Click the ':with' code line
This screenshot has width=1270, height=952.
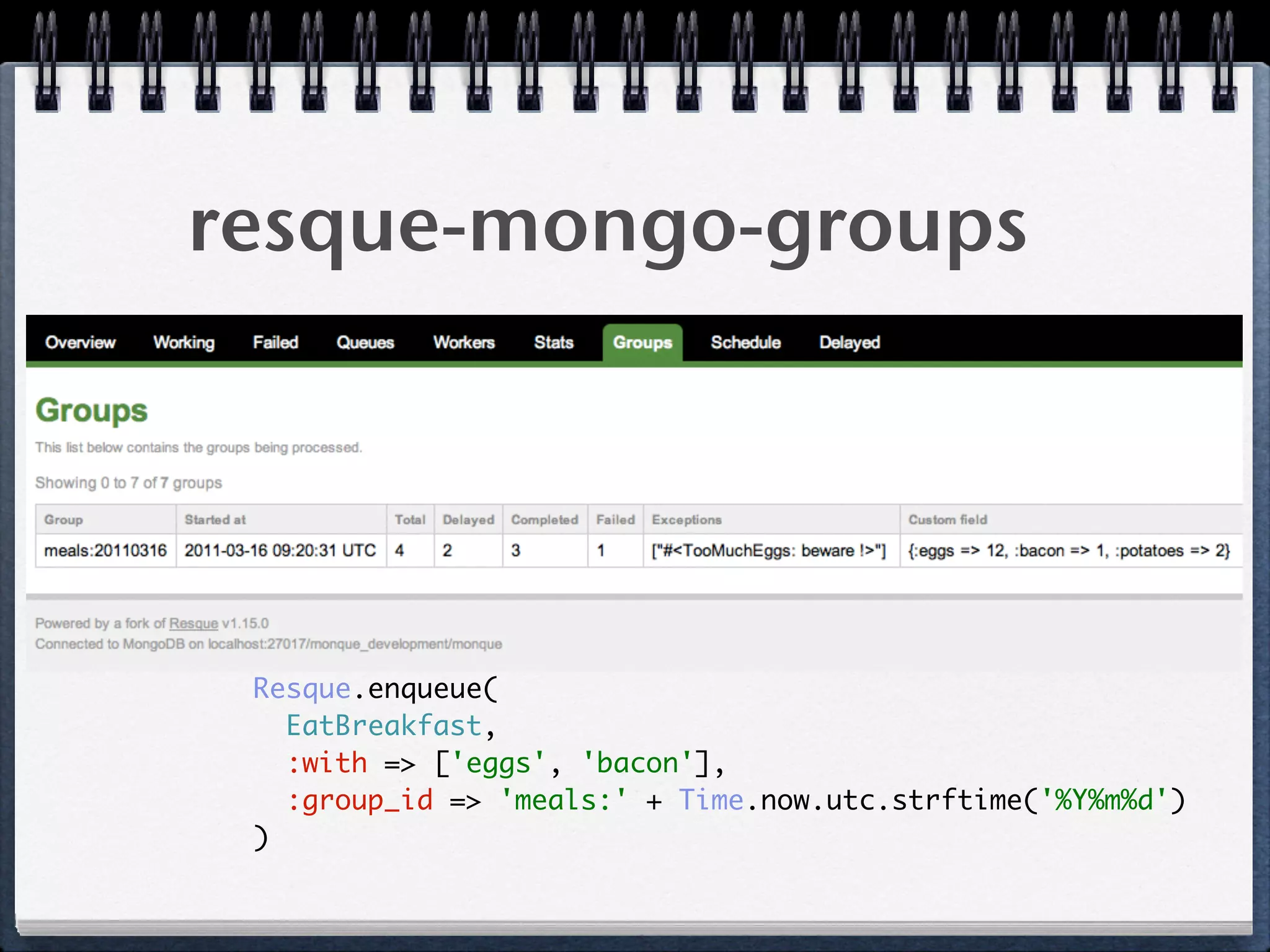click(x=505, y=763)
